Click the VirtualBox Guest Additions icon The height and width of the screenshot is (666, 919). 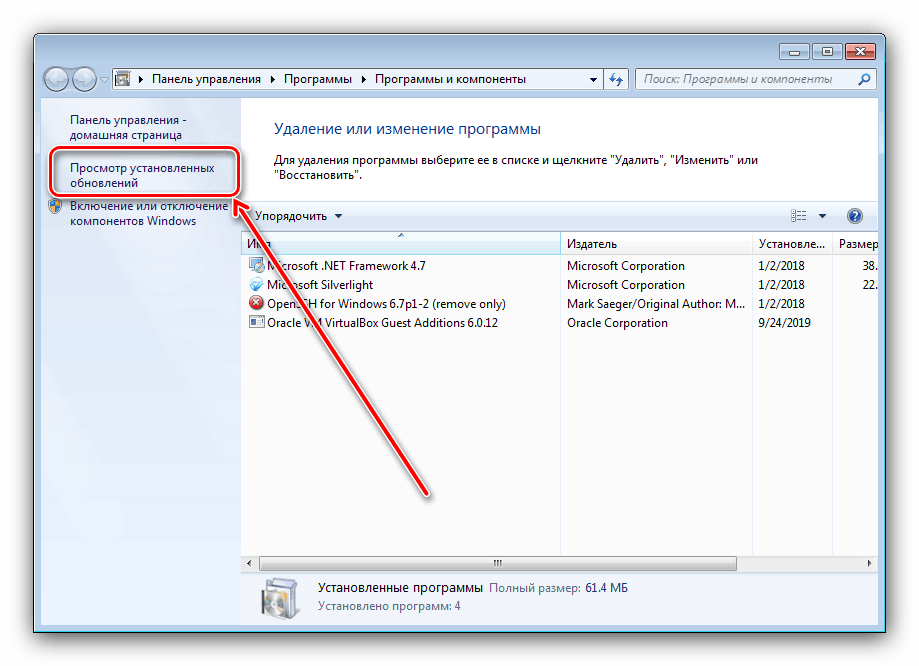coord(256,322)
